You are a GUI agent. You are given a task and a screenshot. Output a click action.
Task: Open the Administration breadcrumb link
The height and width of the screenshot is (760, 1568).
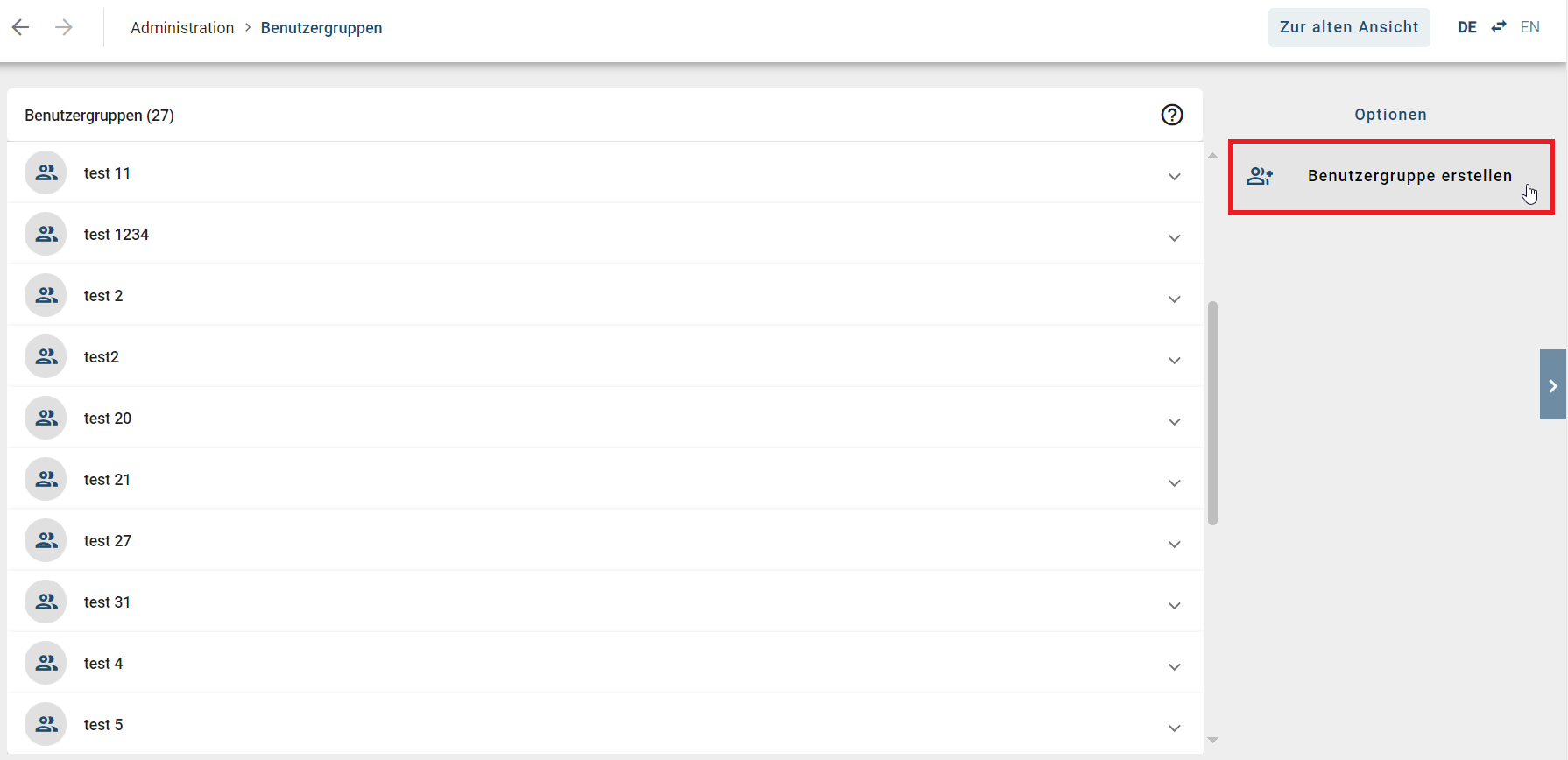pos(182,27)
